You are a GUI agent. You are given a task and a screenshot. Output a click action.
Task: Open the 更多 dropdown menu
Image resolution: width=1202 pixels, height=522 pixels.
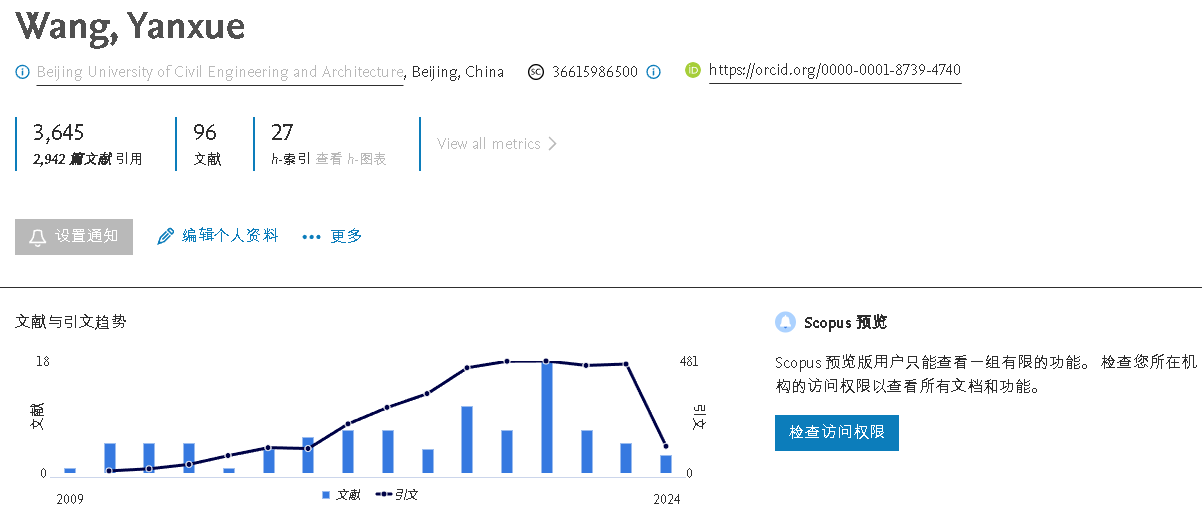coord(345,237)
